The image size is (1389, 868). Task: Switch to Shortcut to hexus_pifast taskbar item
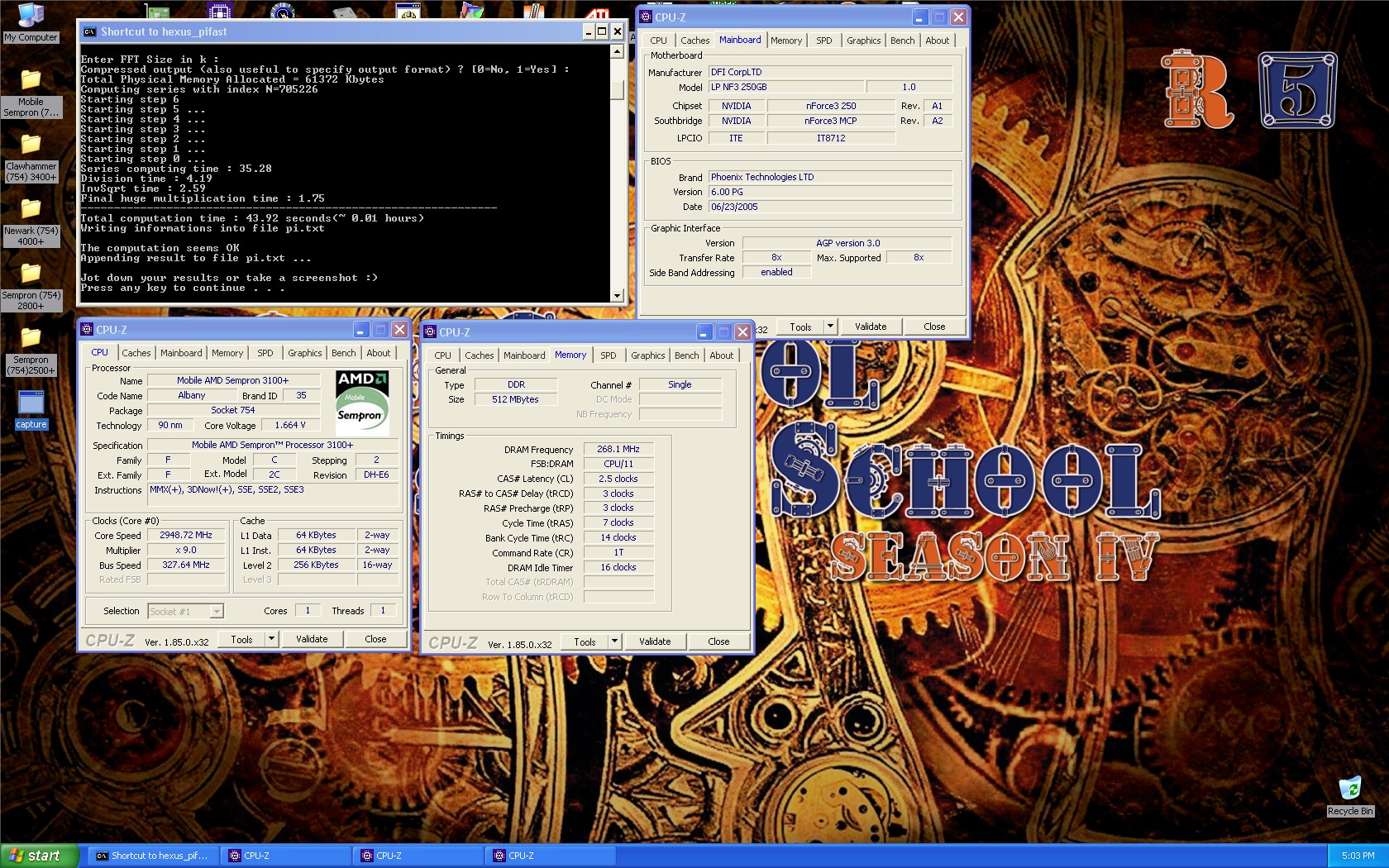point(154,856)
